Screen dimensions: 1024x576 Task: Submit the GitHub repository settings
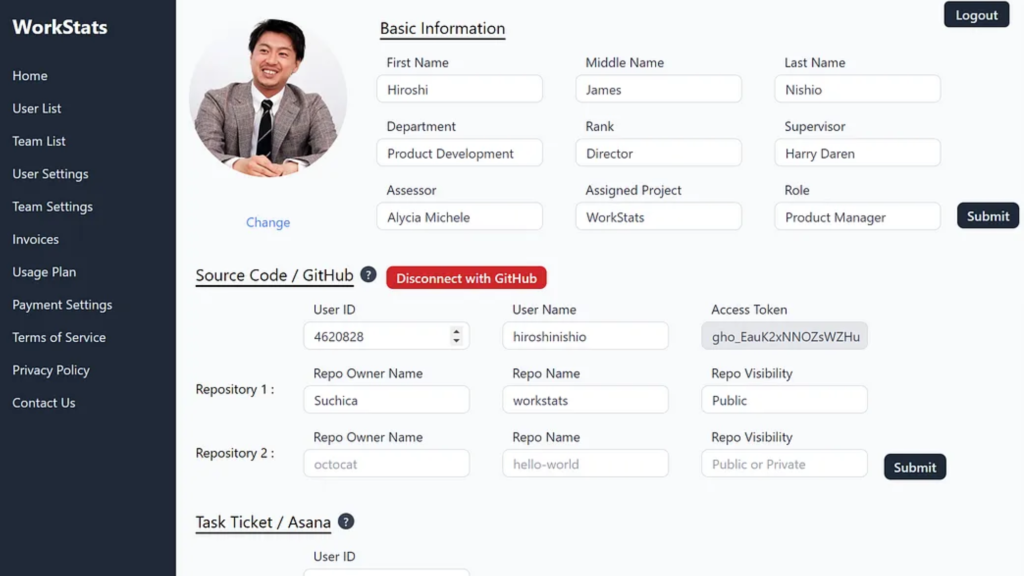pyautogui.click(x=914, y=467)
